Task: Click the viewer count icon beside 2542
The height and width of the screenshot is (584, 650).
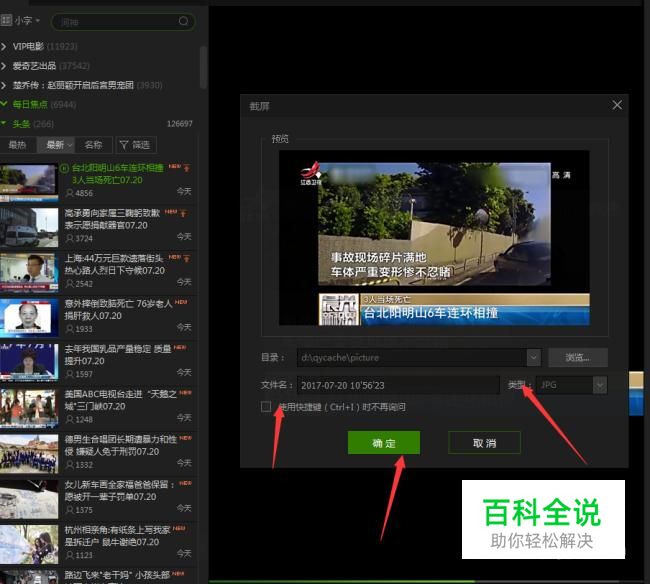Action: (x=70, y=284)
